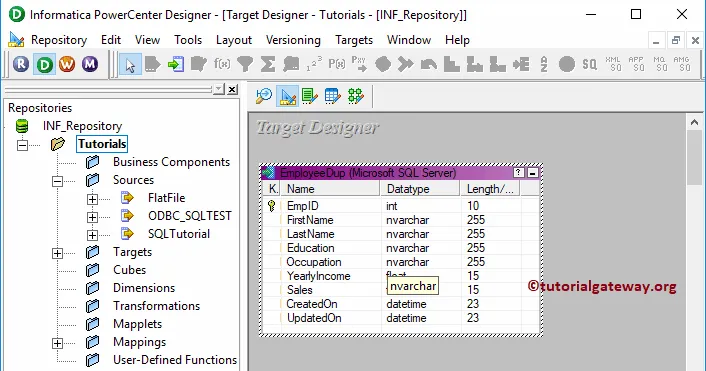
Task: Click the Length column header
Action: [x=490, y=189]
